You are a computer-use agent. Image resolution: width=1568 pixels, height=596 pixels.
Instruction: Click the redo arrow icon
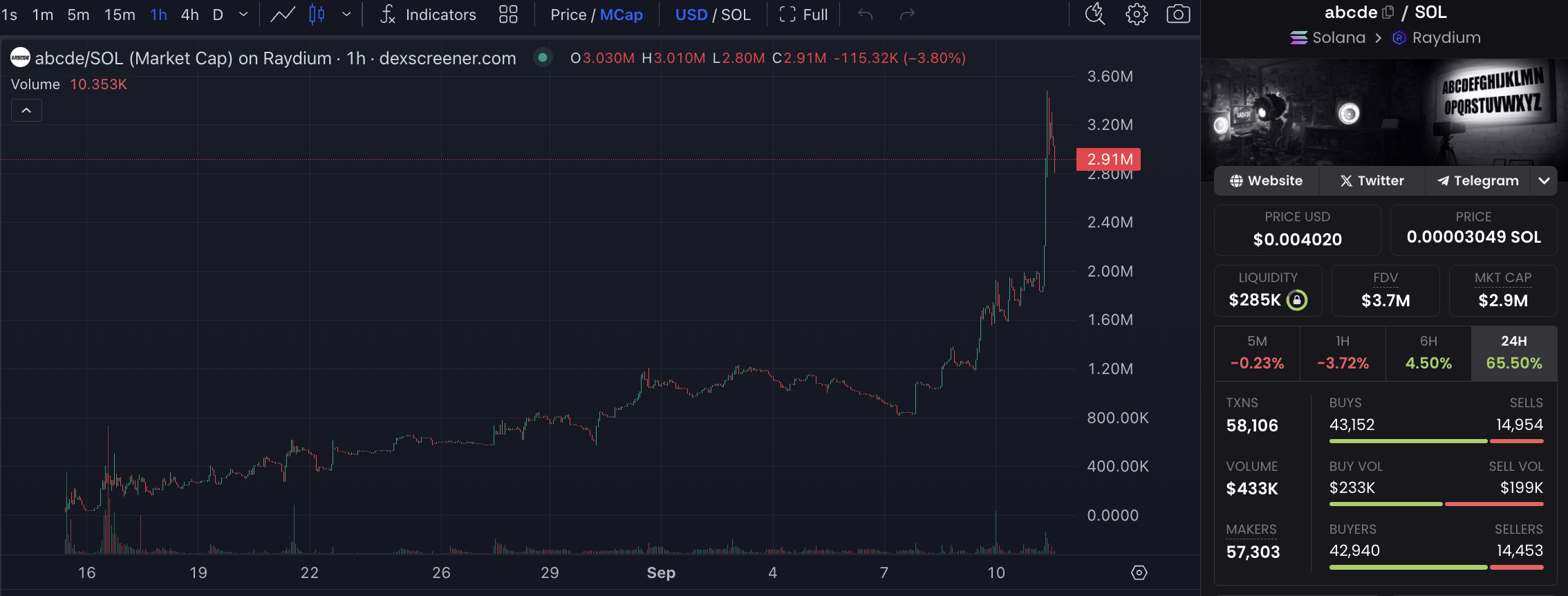907,15
